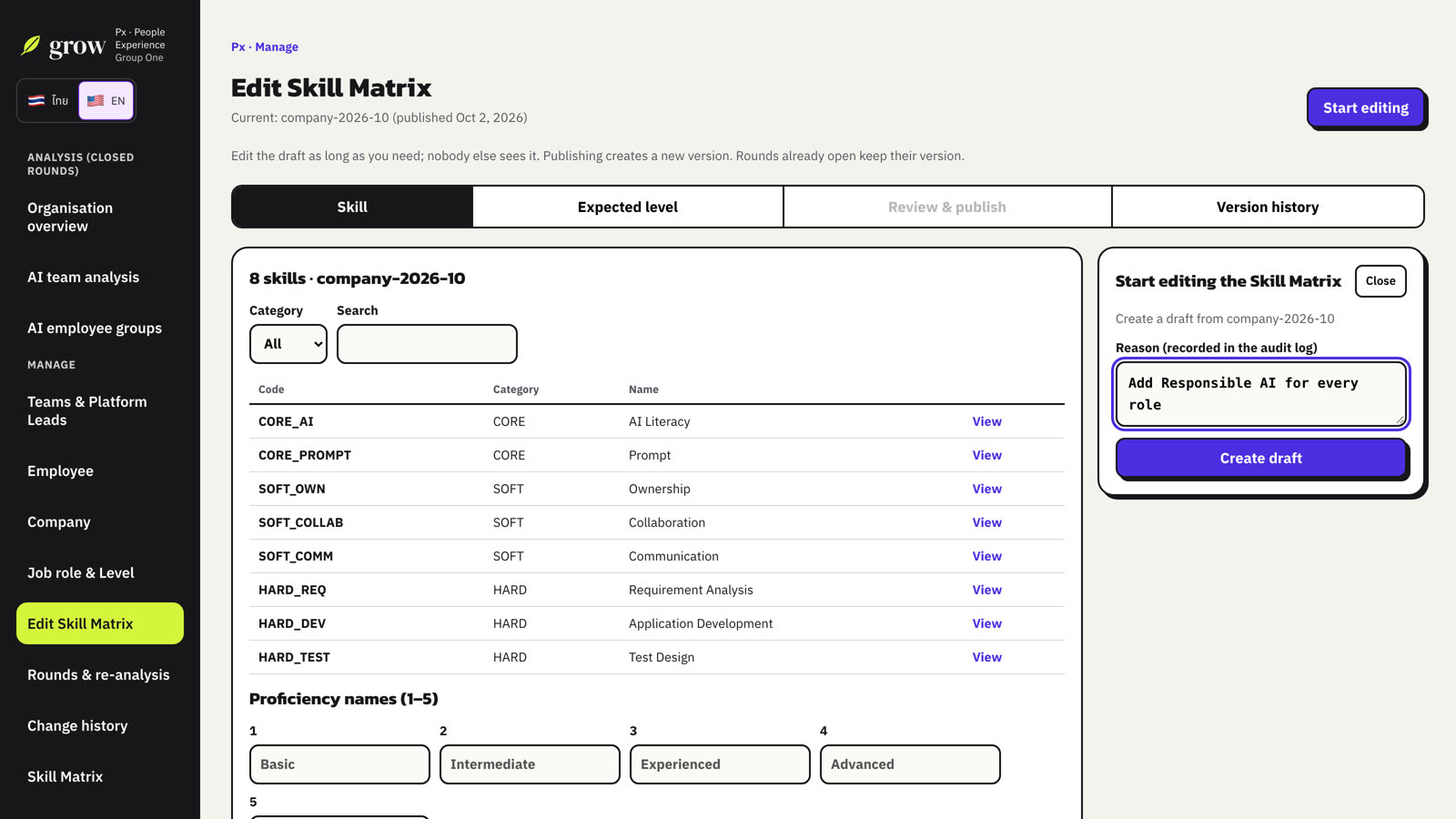Viewport: 1456px width, 819px height.
Task: View the SOFT_OWN Ownership skill
Action: [x=986, y=489]
